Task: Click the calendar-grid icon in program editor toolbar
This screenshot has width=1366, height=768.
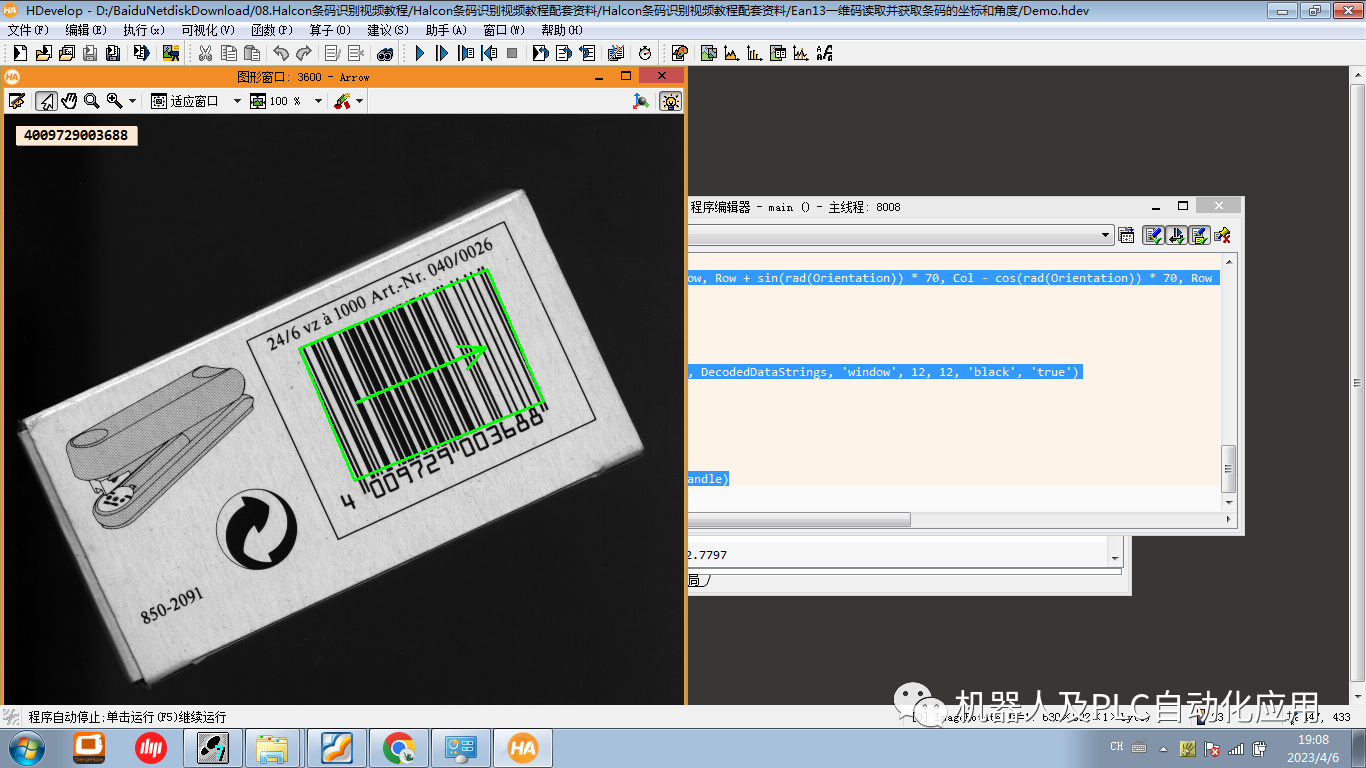Action: (x=1127, y=235)
